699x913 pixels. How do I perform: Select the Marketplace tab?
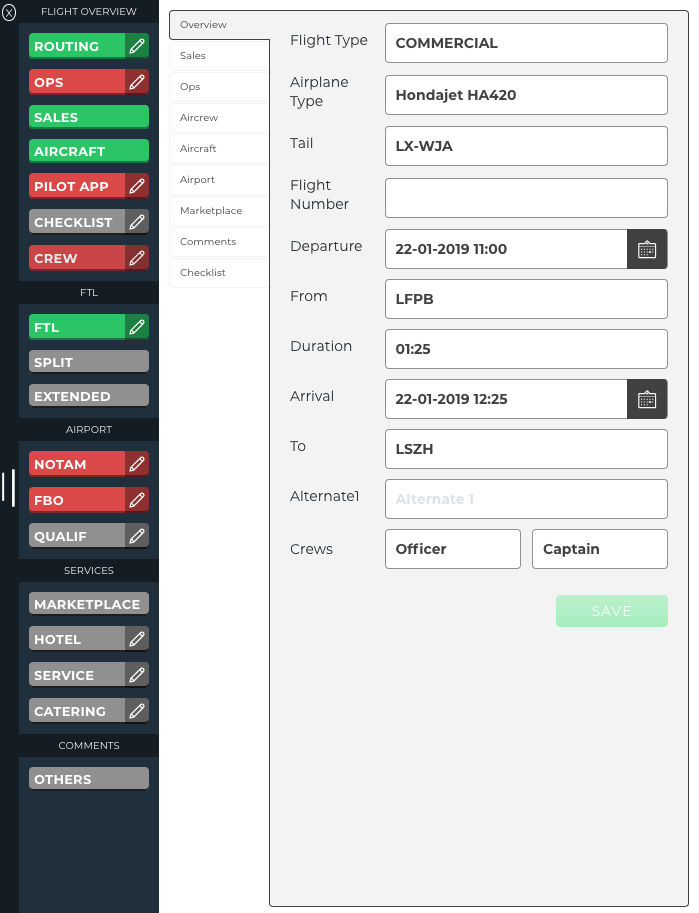click(211, 211)
